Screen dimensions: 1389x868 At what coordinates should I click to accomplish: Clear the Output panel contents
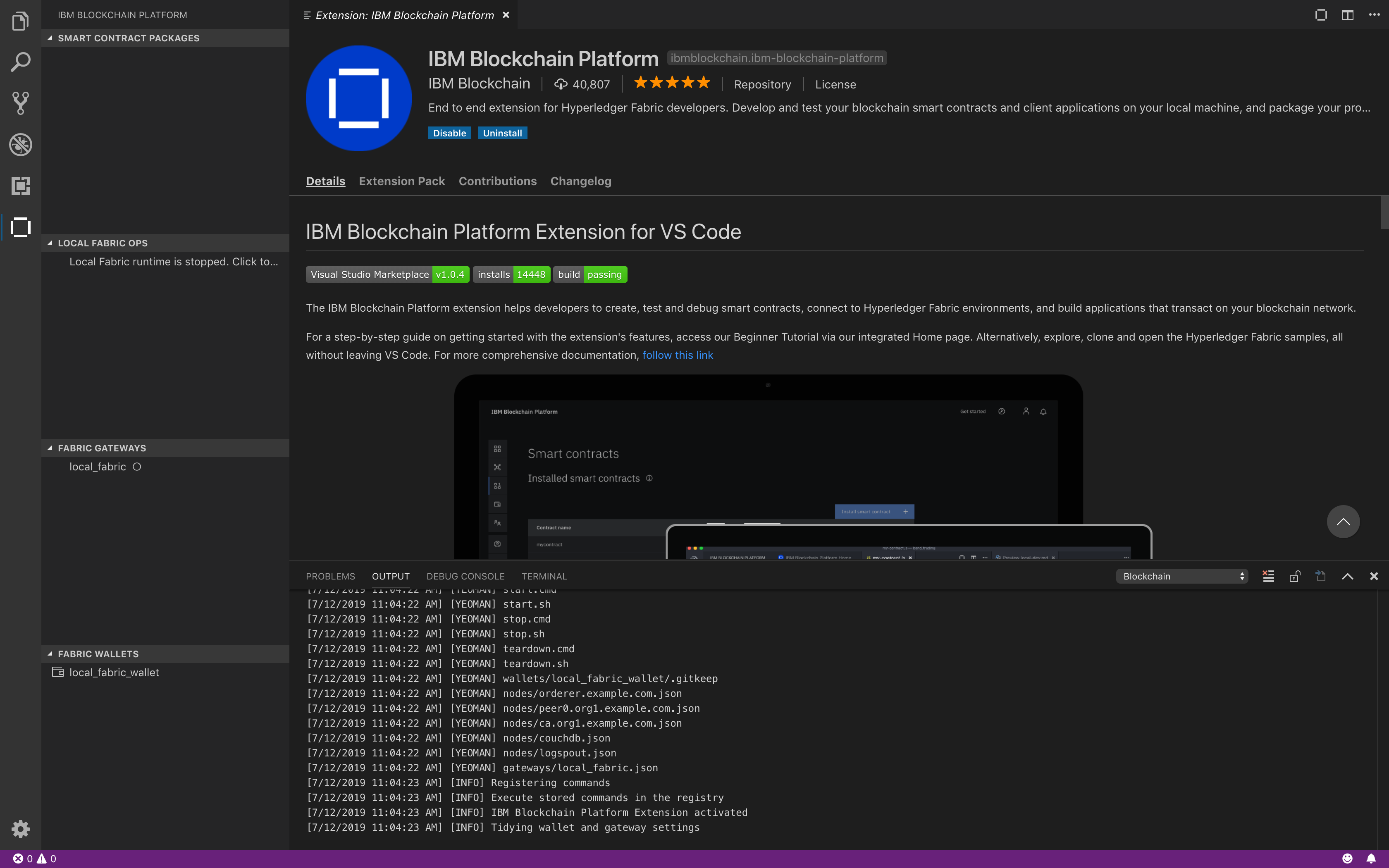coord(1268,576)
